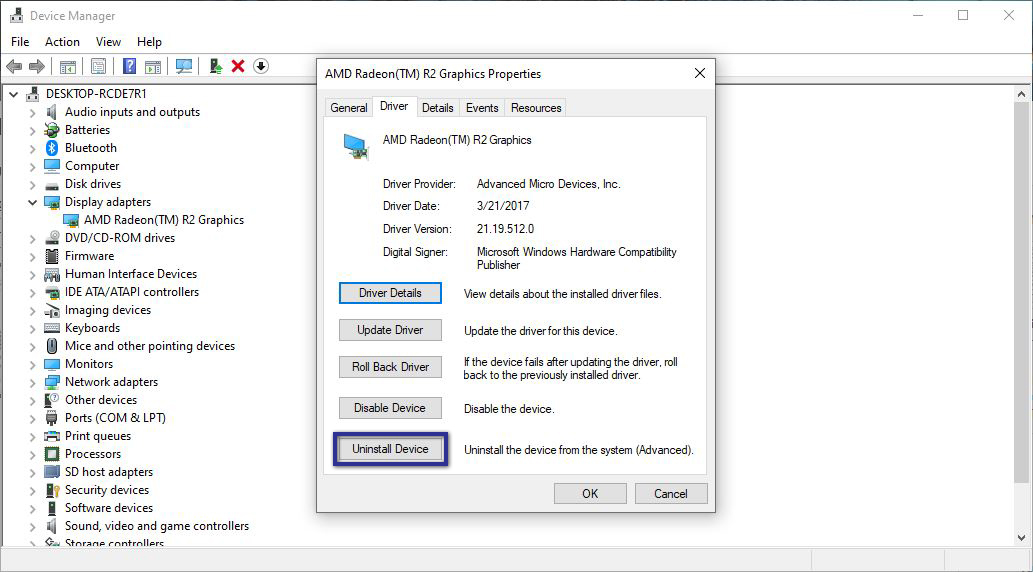The width and height of the screenshot is (1033, 572).
Task: Click the Help toolbar icon with question mark
Action: [x=129, y=66]
